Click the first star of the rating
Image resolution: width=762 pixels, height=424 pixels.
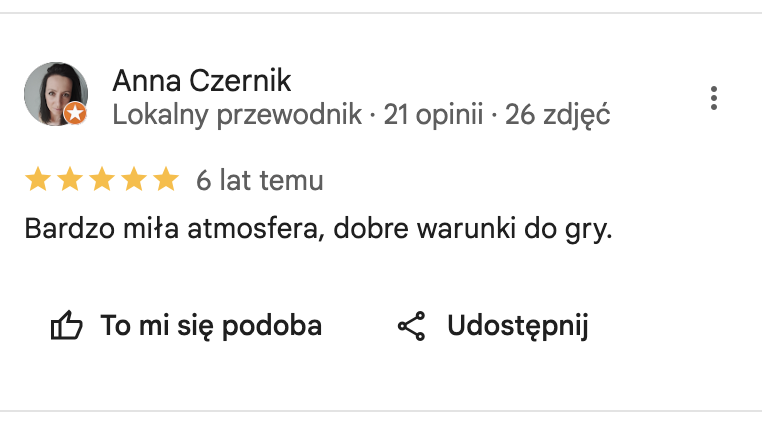tap(38, 181)
